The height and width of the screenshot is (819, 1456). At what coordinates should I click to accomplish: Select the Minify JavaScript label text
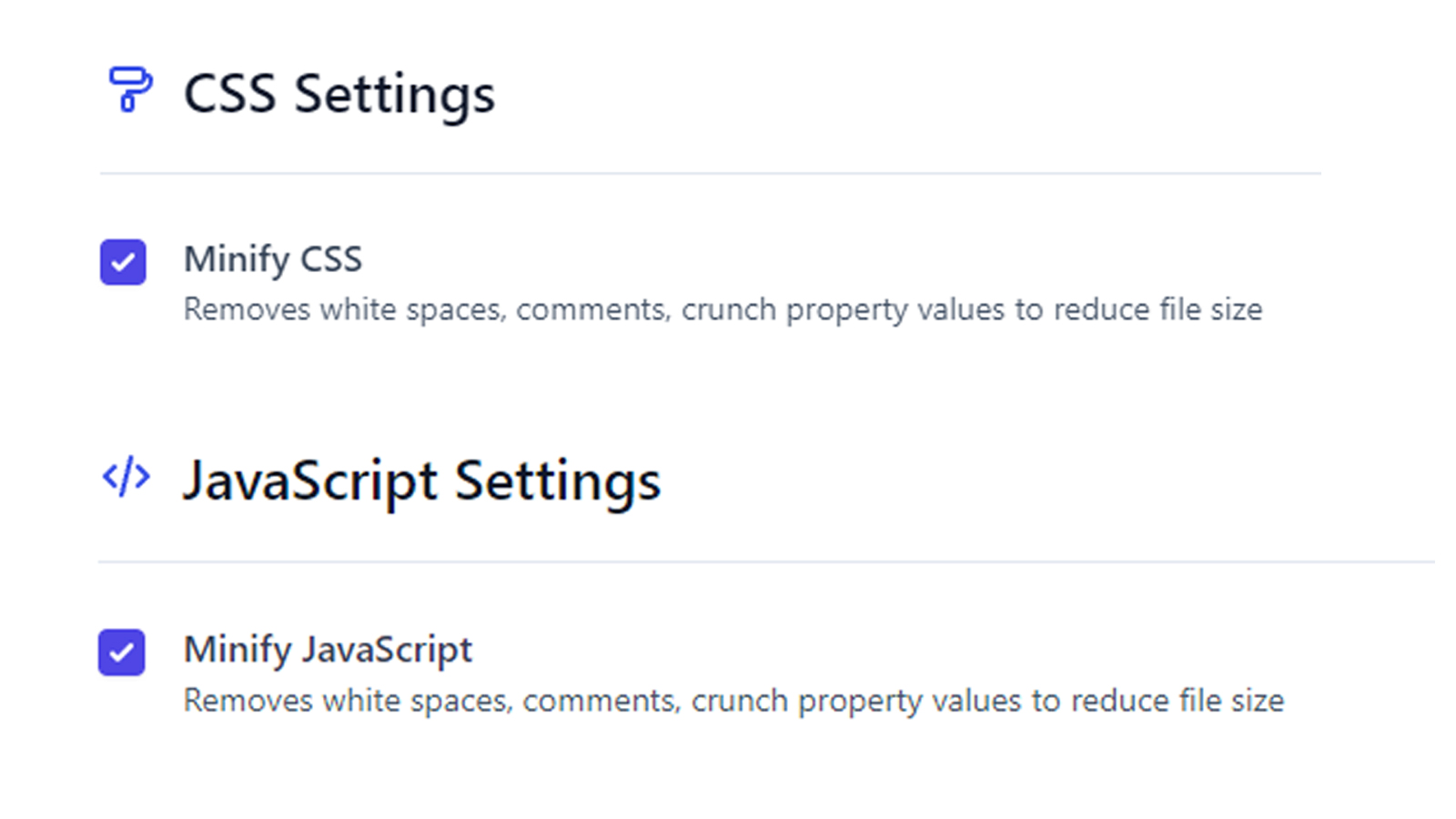click(x=328, y=651)
